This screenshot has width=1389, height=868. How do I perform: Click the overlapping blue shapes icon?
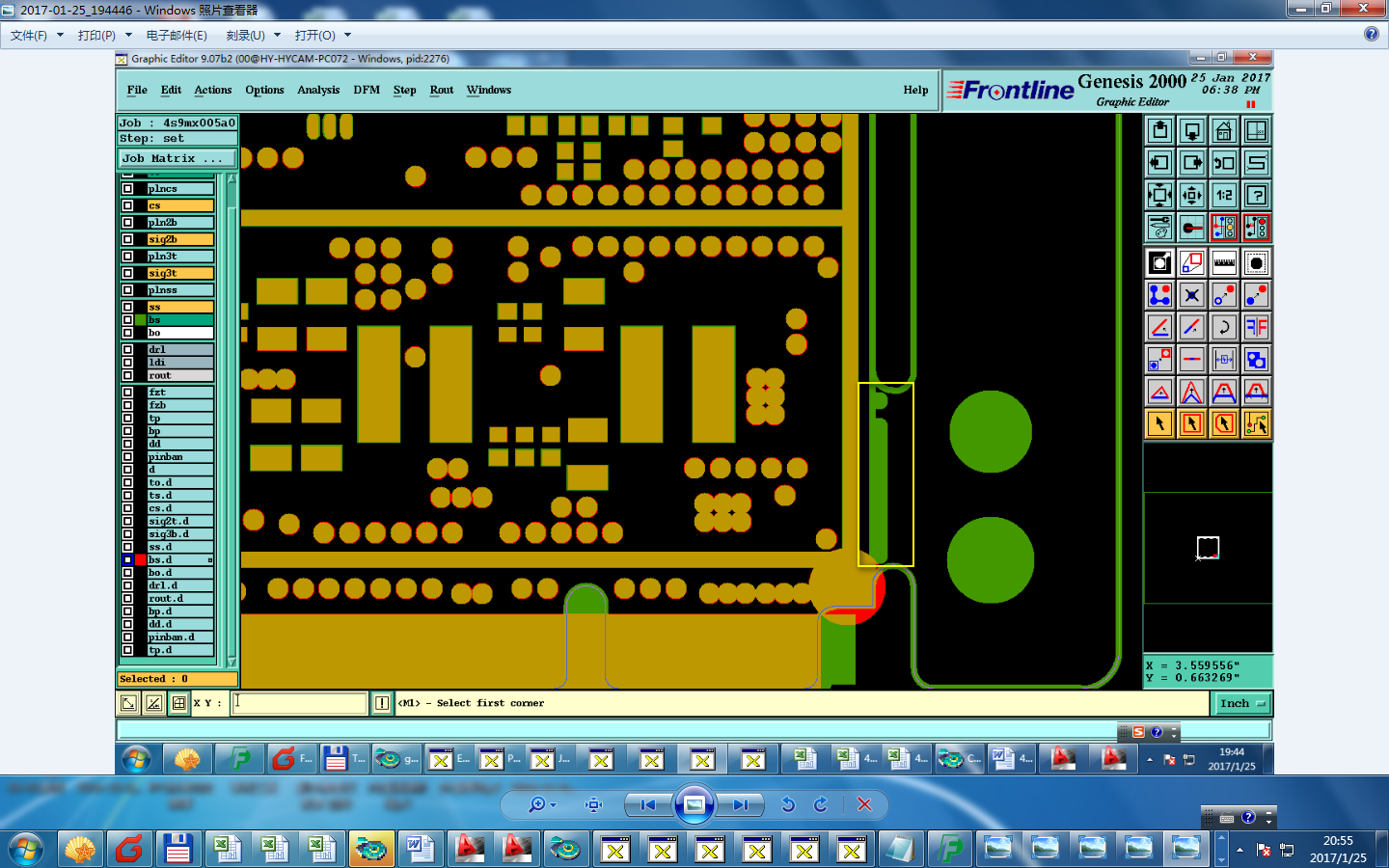pyautogui.click(x=1256, y=360)
